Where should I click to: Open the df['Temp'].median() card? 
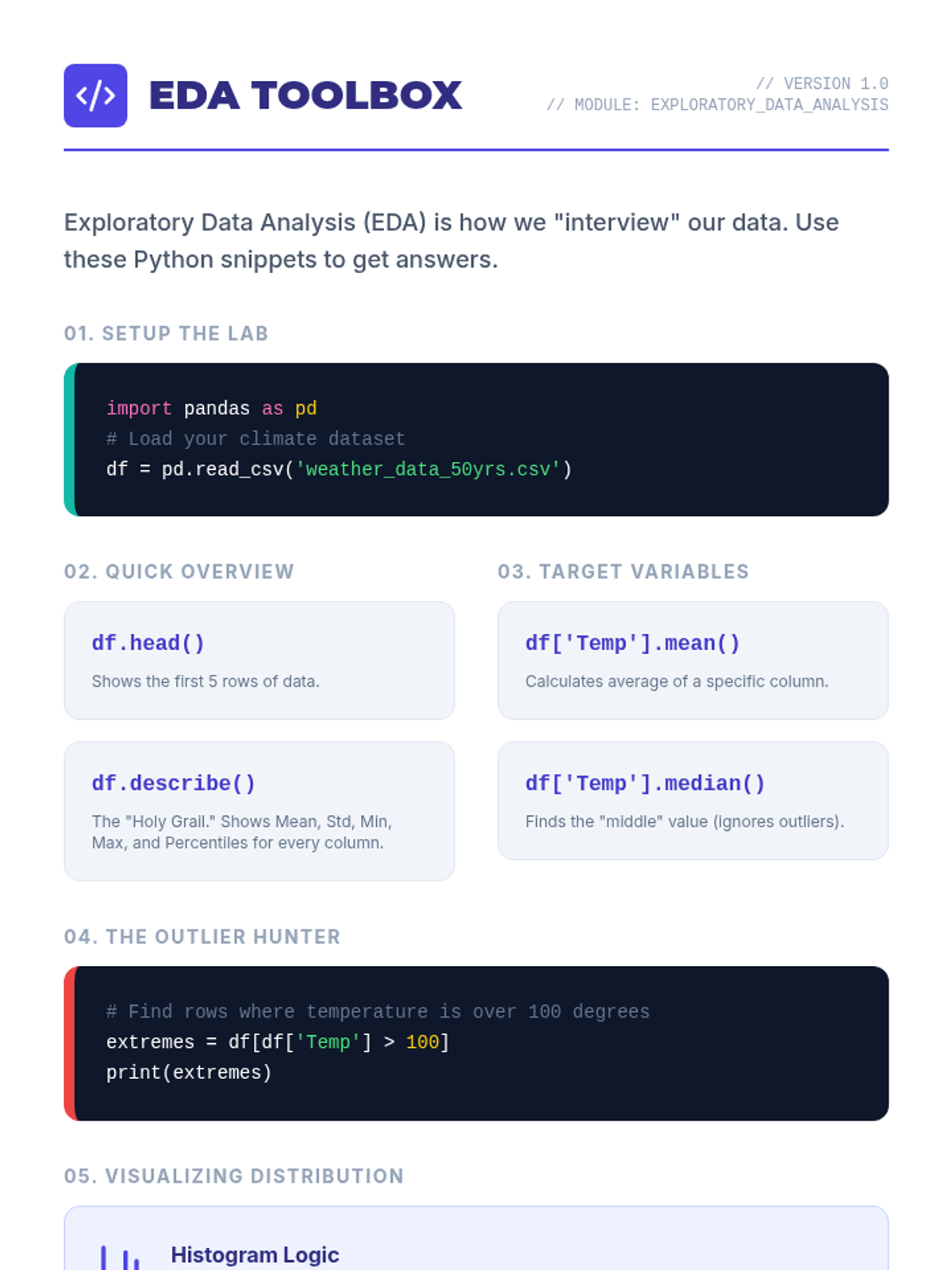pyautogui.click(x=693, y=801)
